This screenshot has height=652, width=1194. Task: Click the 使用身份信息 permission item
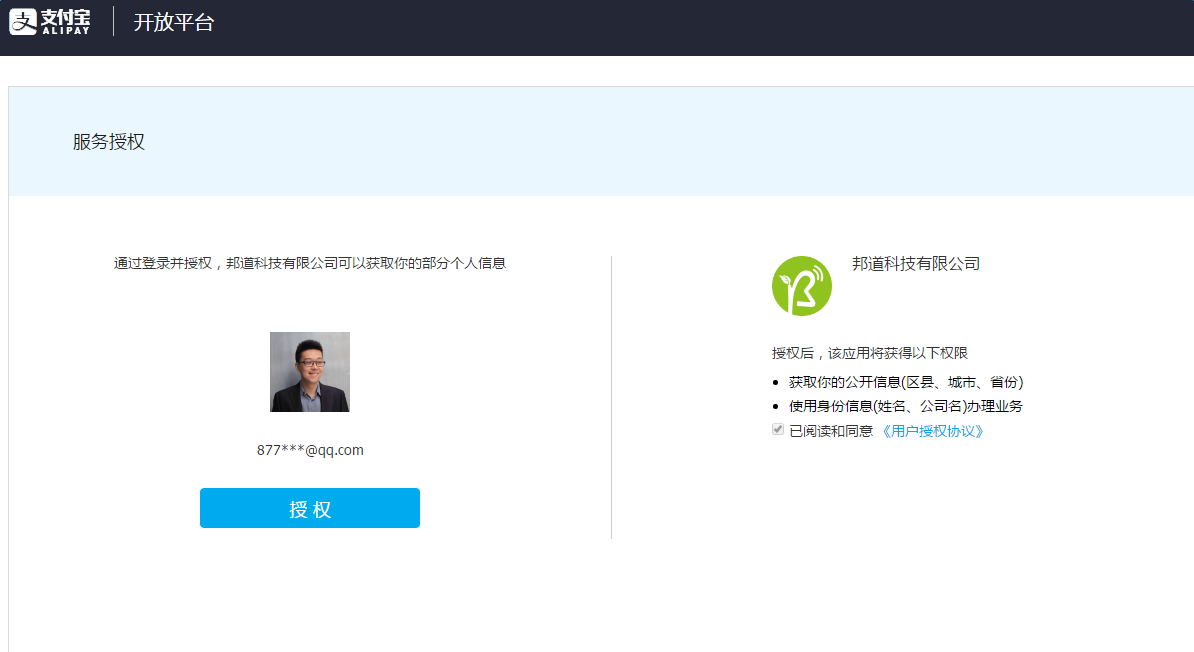905,407
